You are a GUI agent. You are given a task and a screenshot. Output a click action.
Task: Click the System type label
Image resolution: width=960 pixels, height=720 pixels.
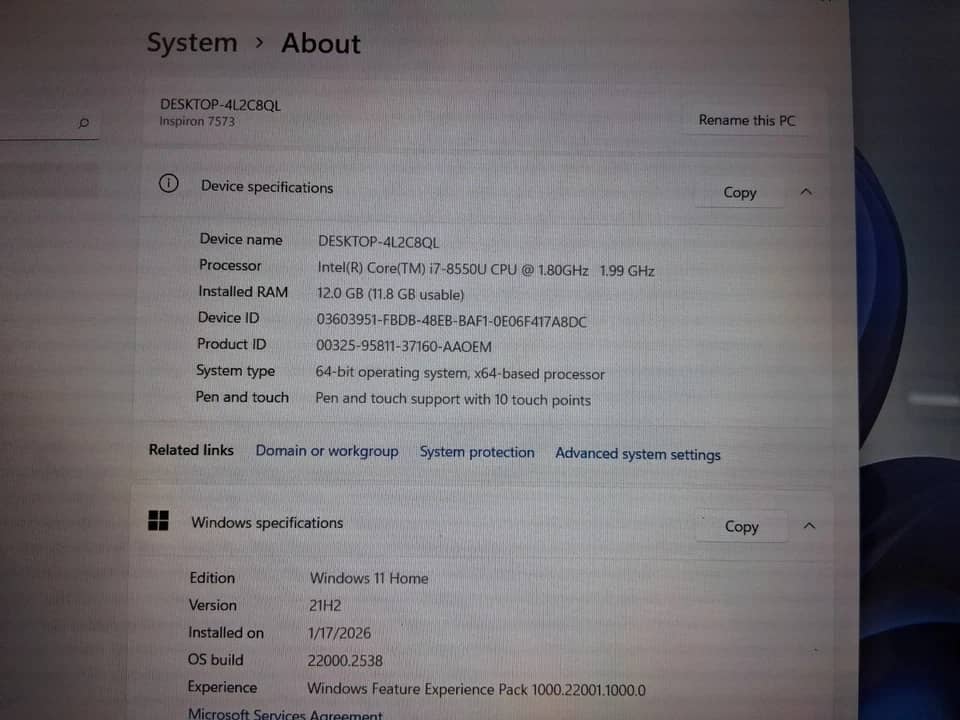[x=235, y=371]
